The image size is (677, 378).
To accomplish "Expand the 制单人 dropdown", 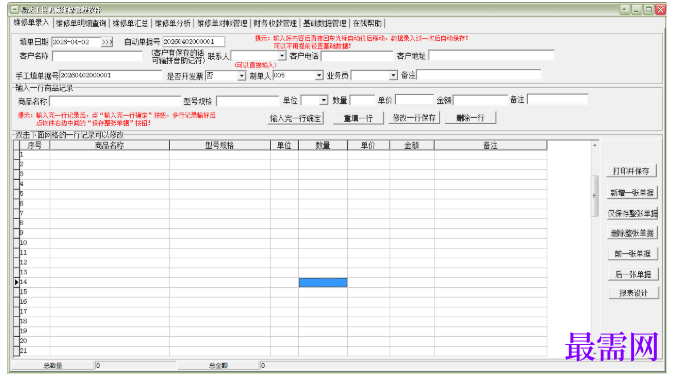I will coord(319,76).
